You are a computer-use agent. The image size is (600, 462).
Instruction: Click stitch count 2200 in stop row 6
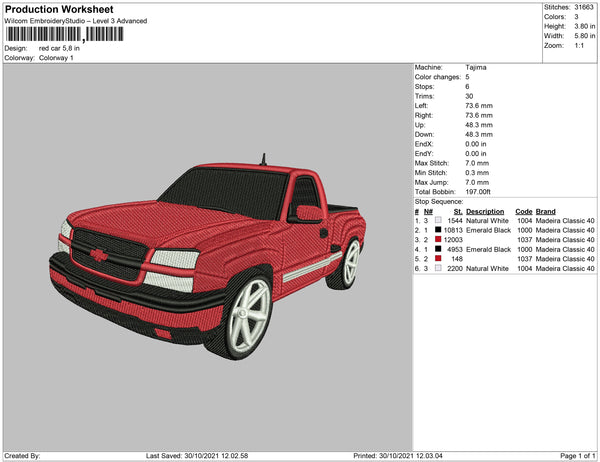455,268
